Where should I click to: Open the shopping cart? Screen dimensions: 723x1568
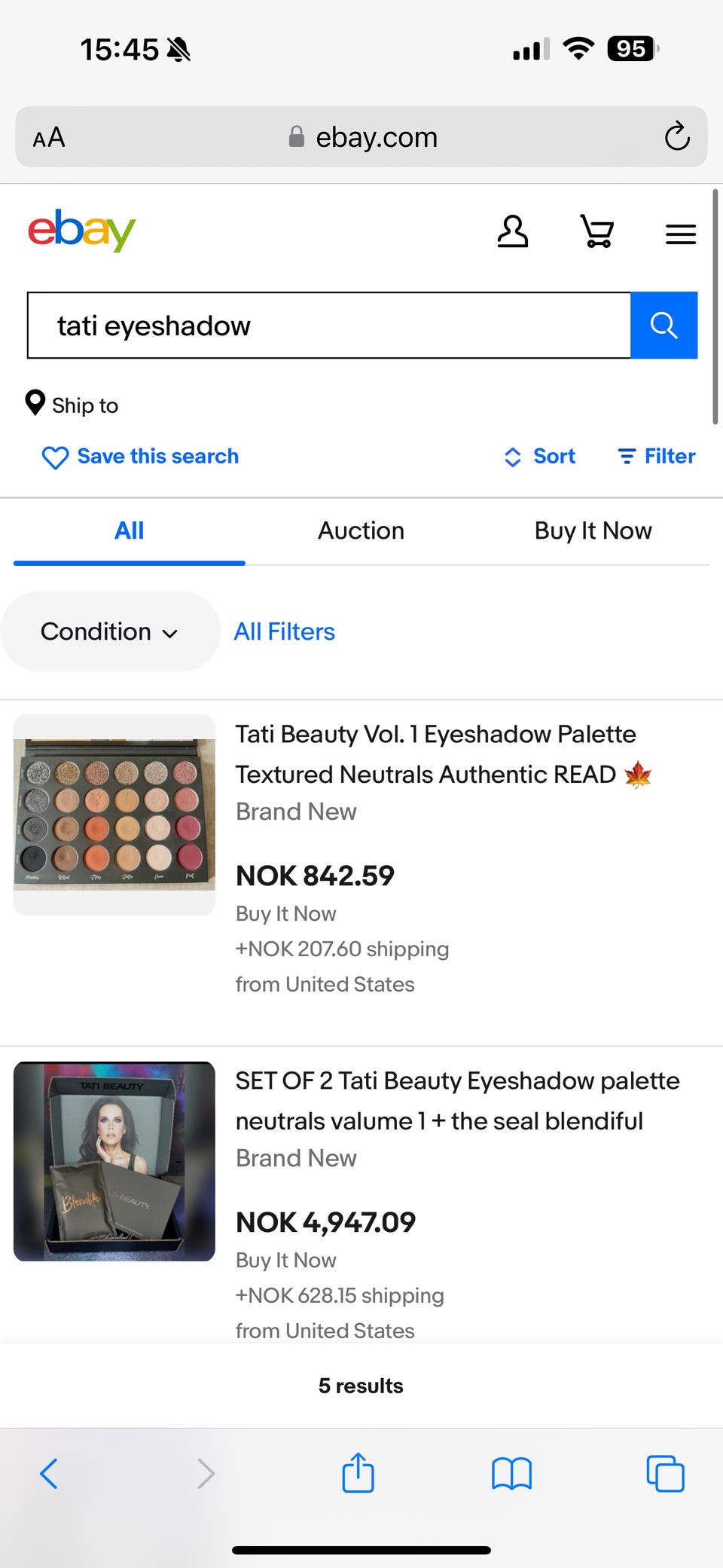[x=596, y=232]
